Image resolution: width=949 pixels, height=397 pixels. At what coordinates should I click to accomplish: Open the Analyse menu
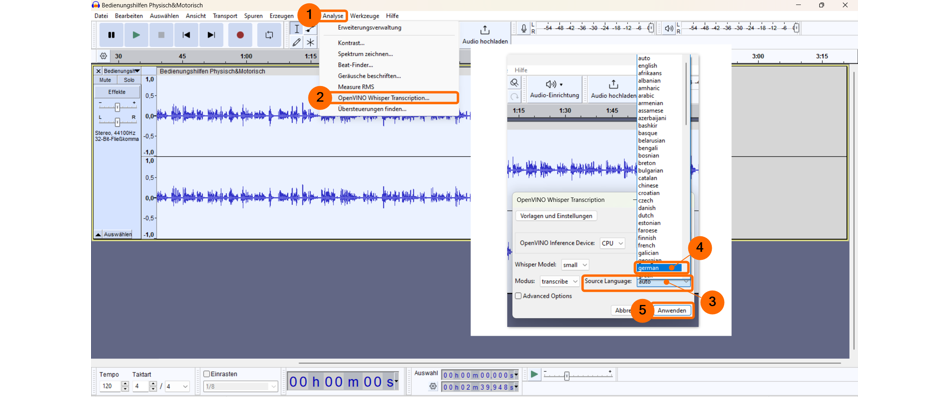click(333, 16)
